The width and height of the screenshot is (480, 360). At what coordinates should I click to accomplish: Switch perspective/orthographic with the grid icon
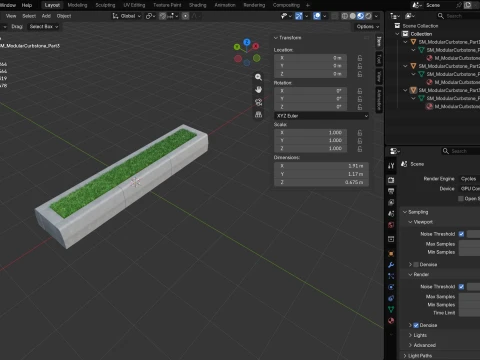(258, 114)
